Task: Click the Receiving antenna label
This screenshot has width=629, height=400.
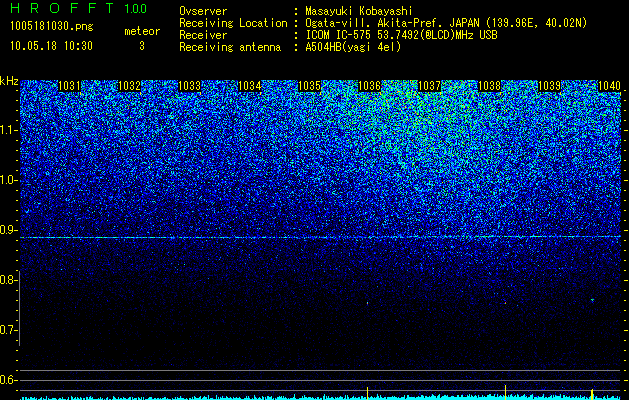Action: click(x=230, y=47)
